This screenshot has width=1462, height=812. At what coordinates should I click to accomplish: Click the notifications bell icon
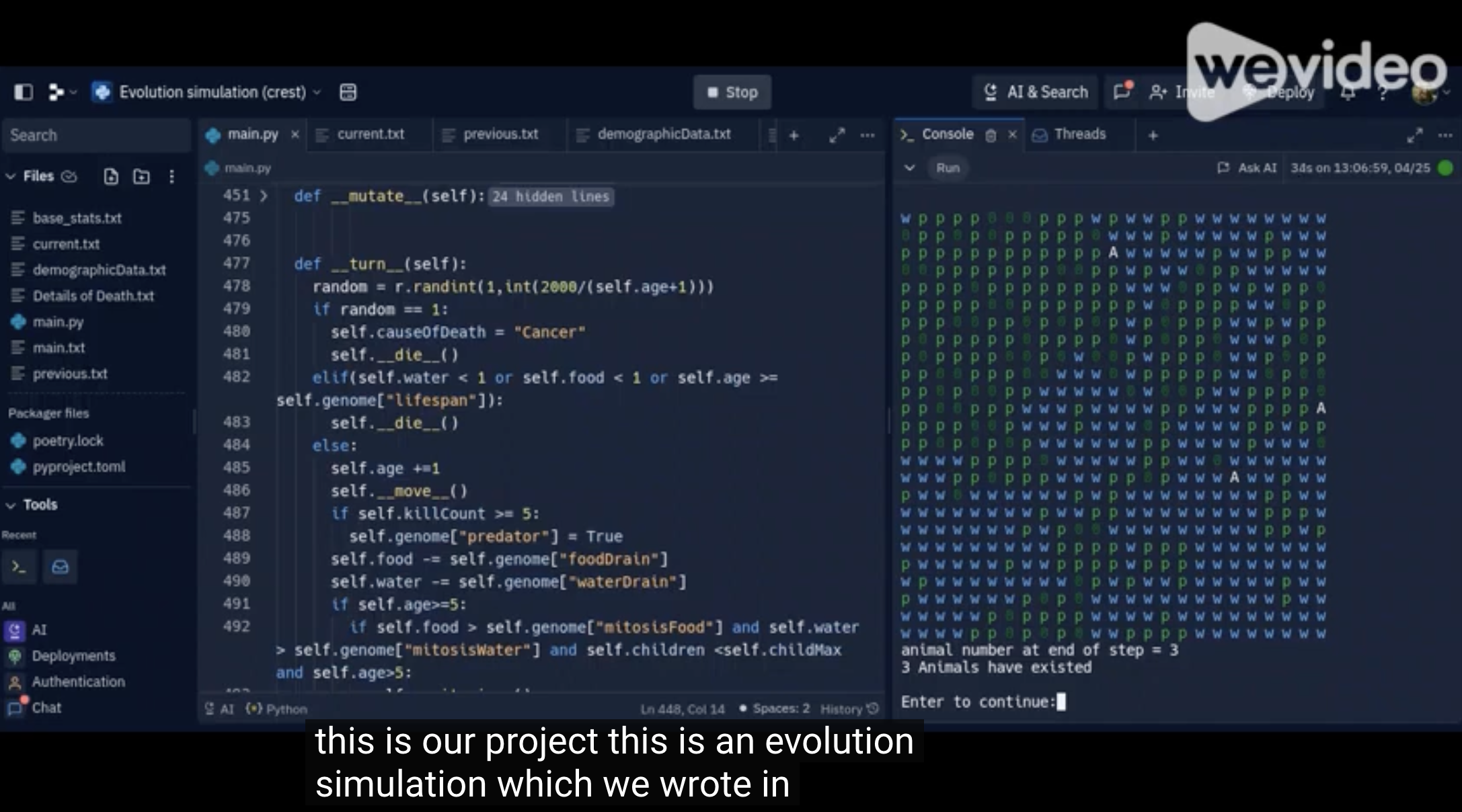pos(1348,92)
